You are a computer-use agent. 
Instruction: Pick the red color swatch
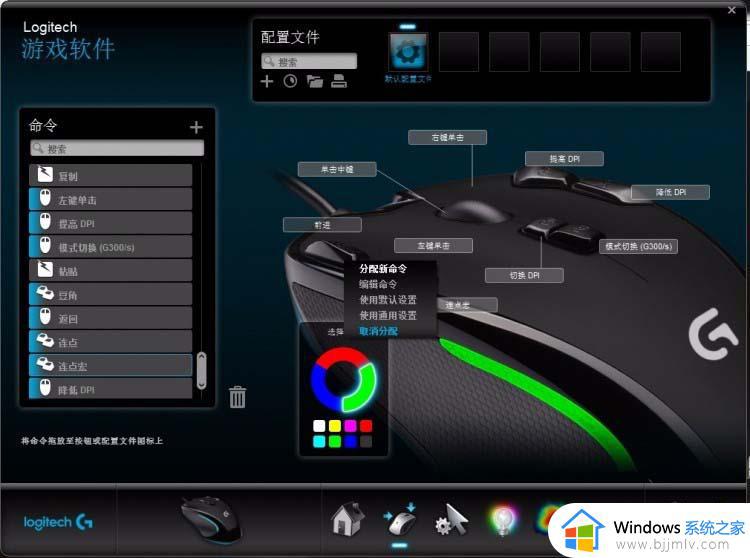366,426
